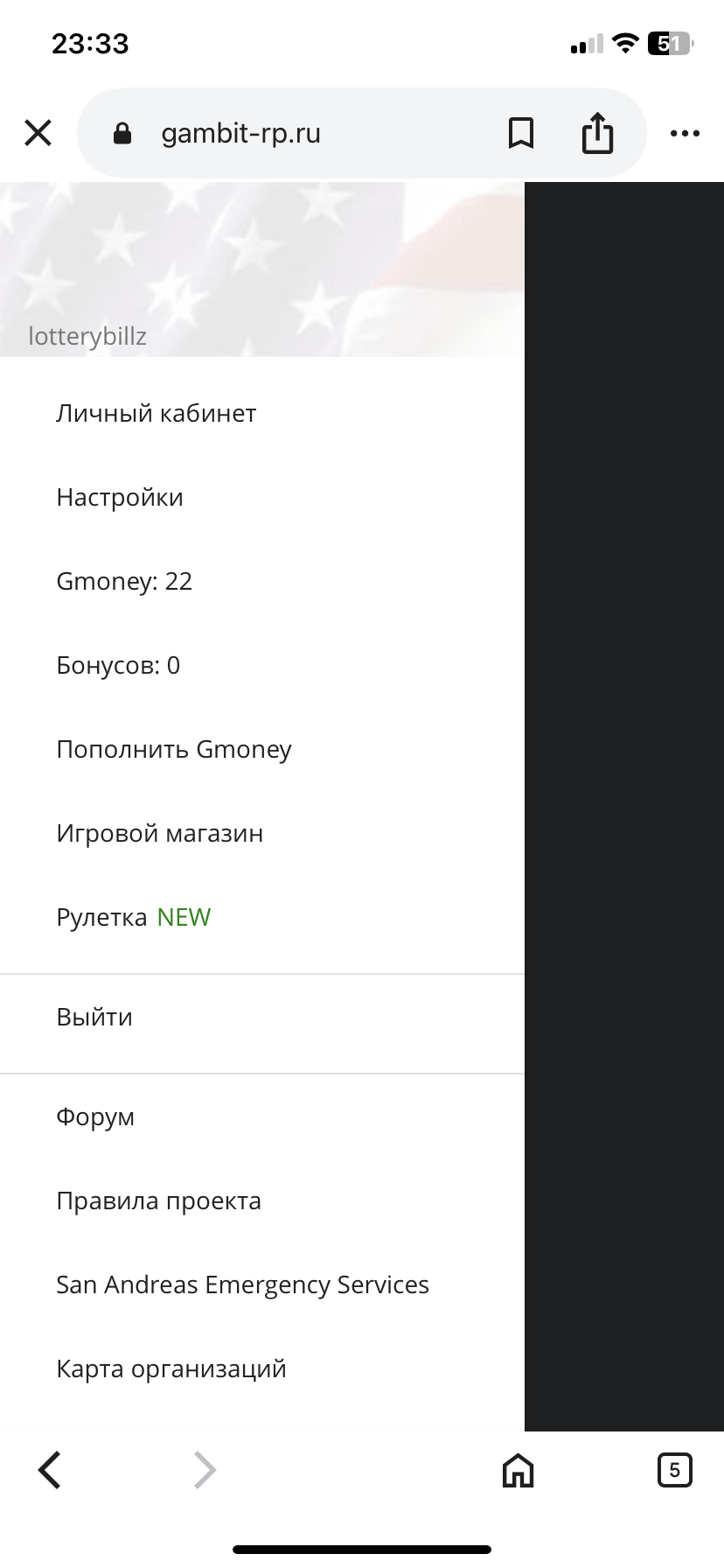
Task: Open the tabs switcher showing 5
Action: [x=674, y=1470]
